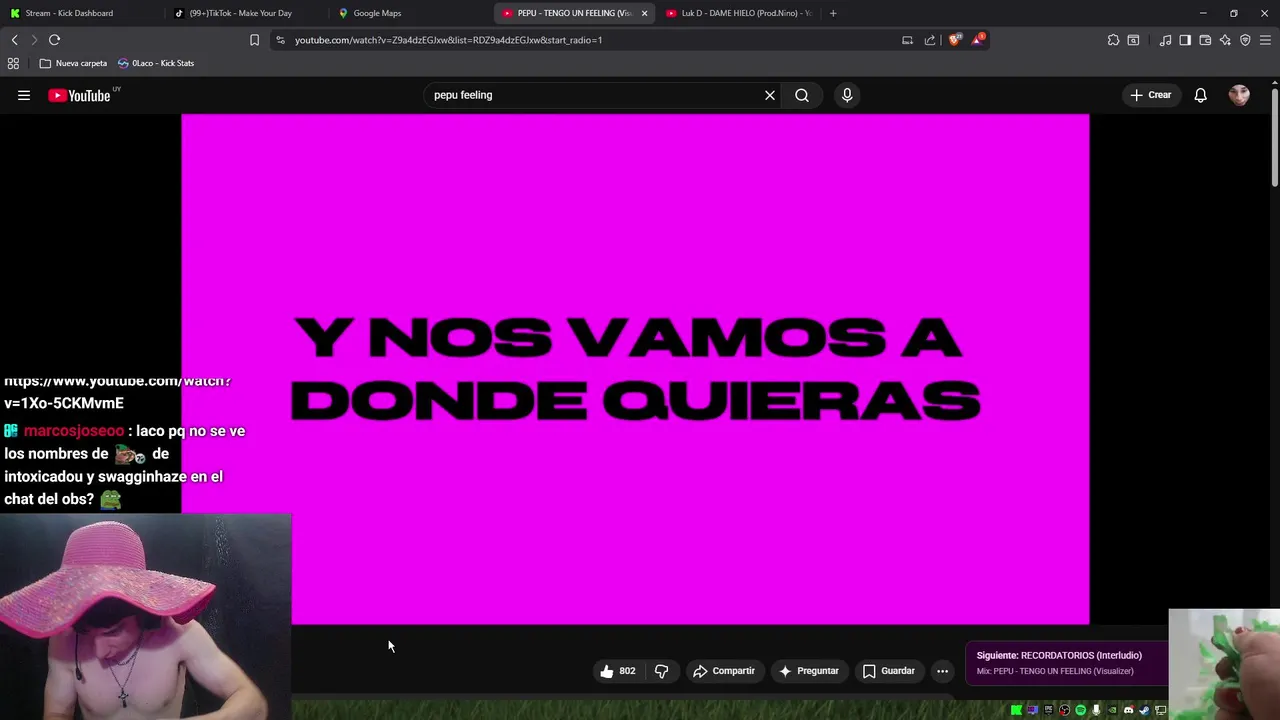Open the Discord icon in the taskbar
Image resolution: width=1280 pixels, height=720 pixels.
tap(1128, 710)
